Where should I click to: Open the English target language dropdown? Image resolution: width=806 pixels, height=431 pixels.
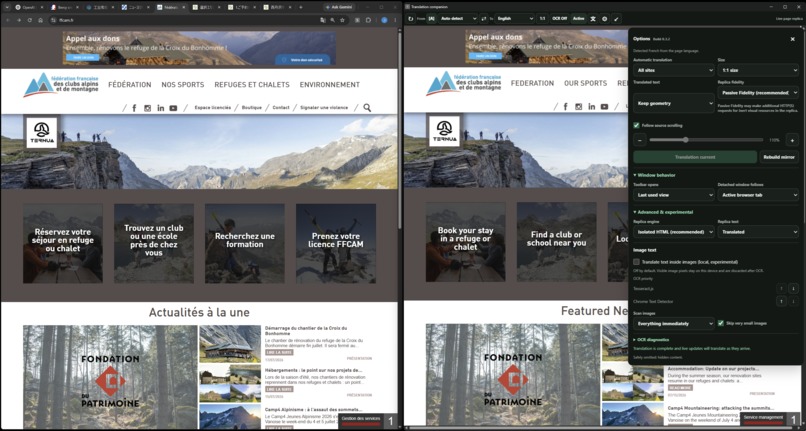point(515,19)
